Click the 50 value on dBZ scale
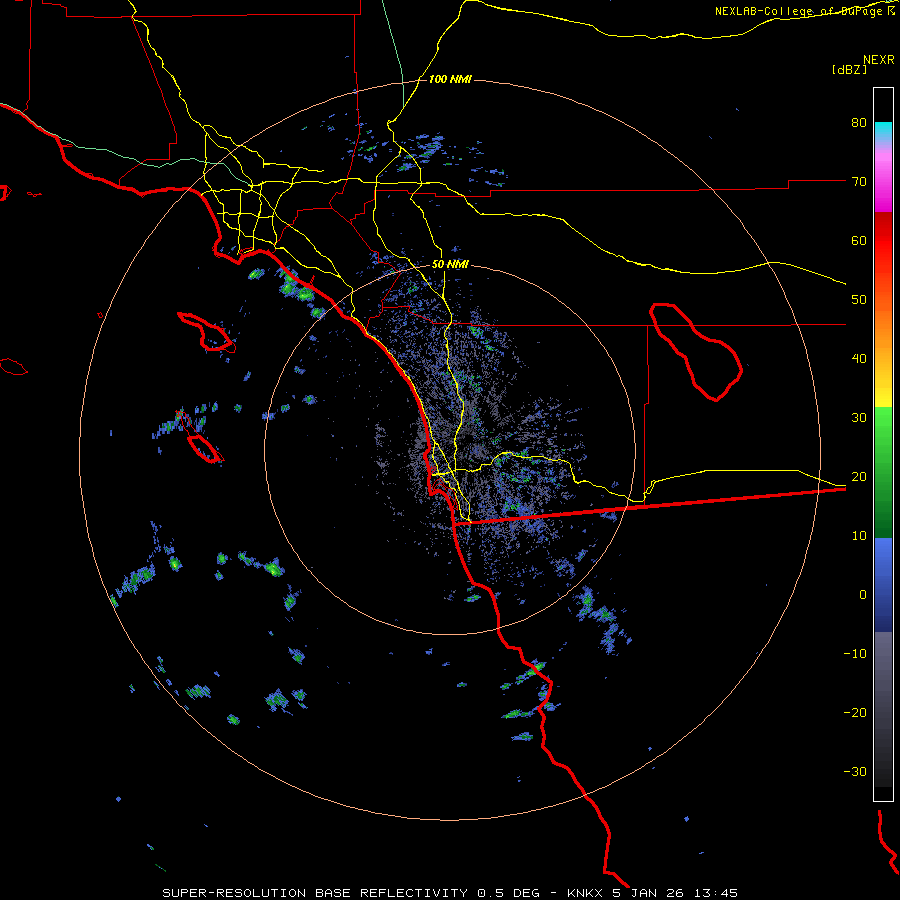This screenshot has height=900, width=900. click(x=859, y=300)
